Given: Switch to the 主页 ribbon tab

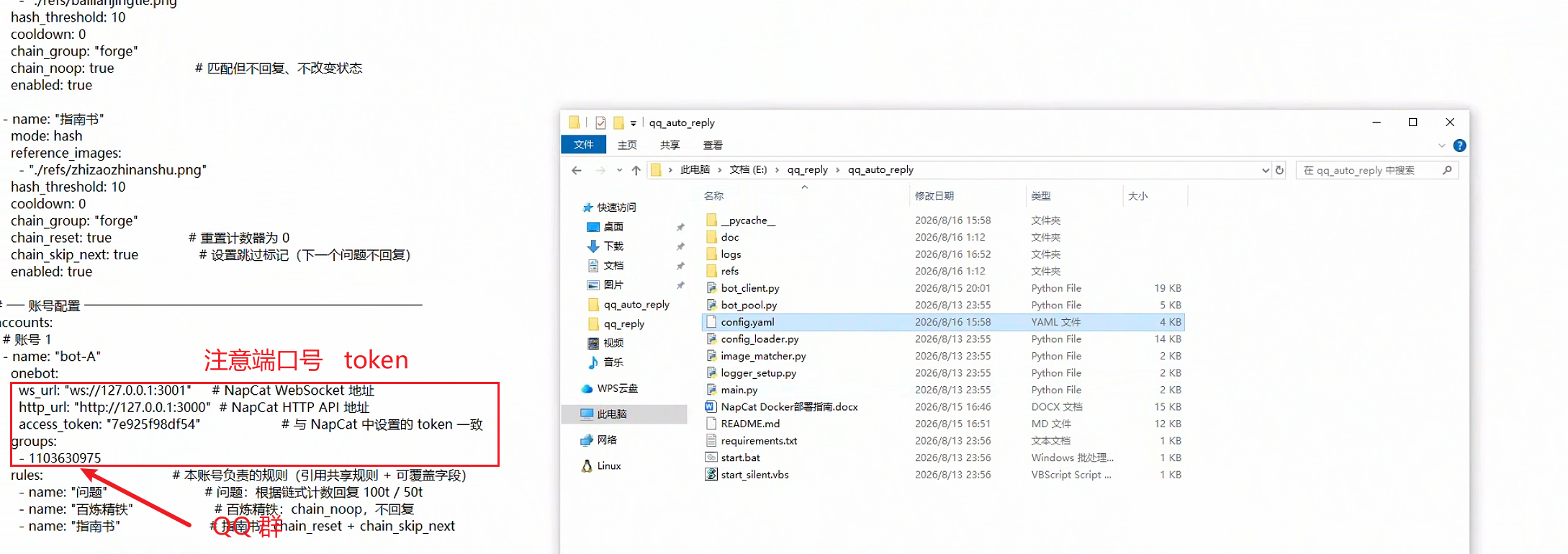Looking at the screenshot, I should pos(627,145).
